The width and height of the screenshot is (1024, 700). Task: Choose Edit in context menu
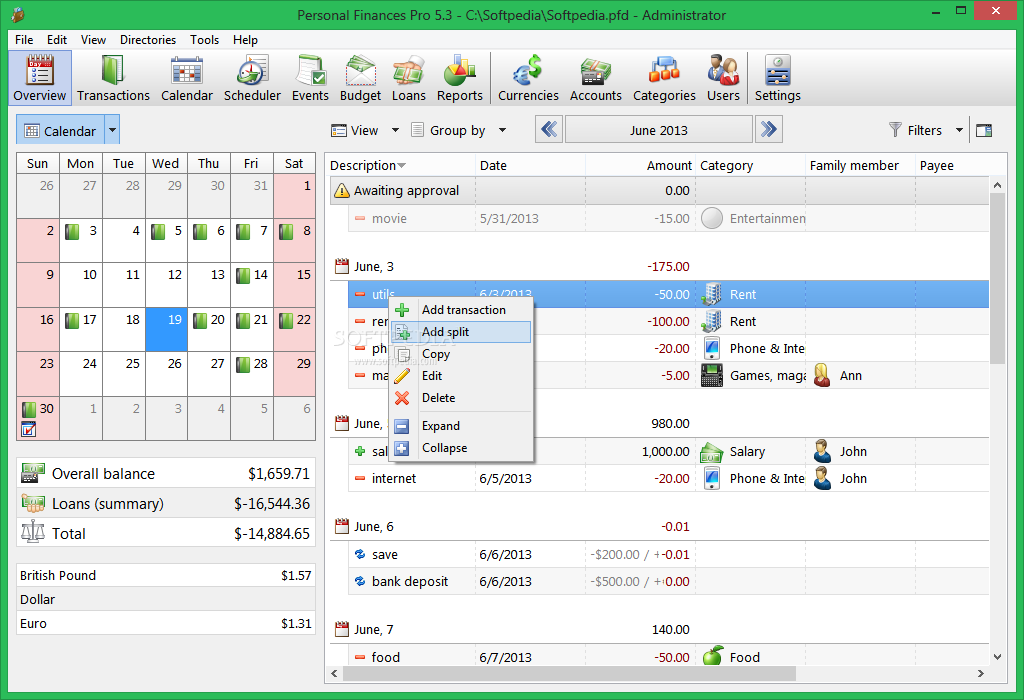(x=461, y=375)
